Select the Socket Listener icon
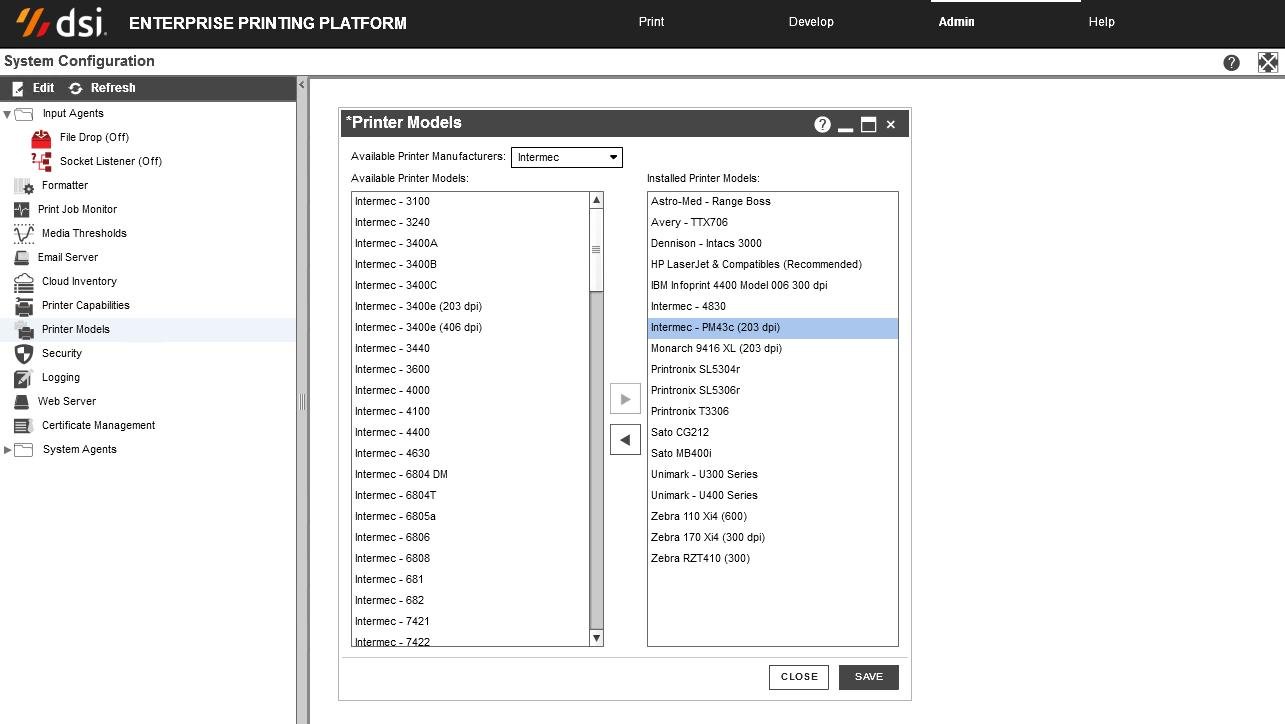 coord(41,161)
